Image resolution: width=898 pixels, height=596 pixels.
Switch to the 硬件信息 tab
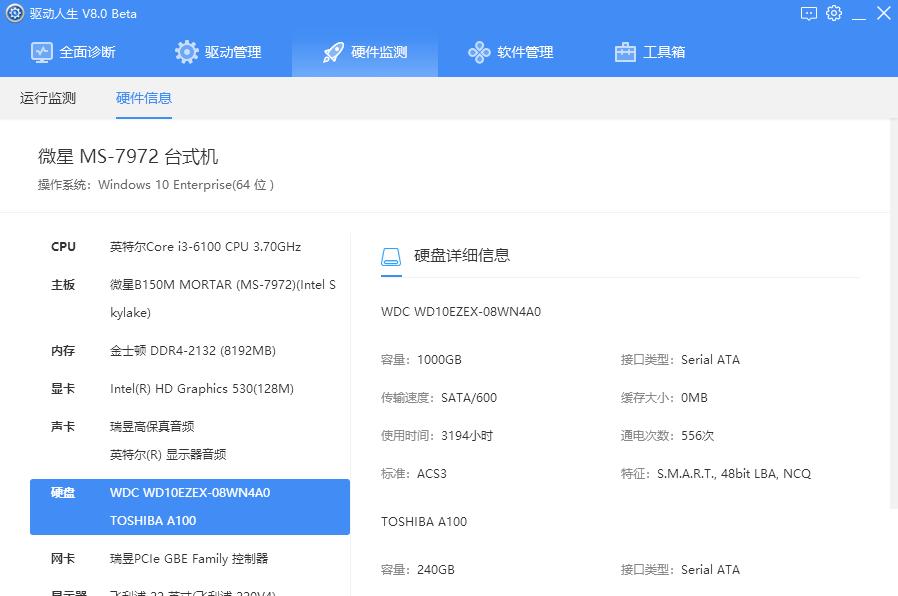144,98
